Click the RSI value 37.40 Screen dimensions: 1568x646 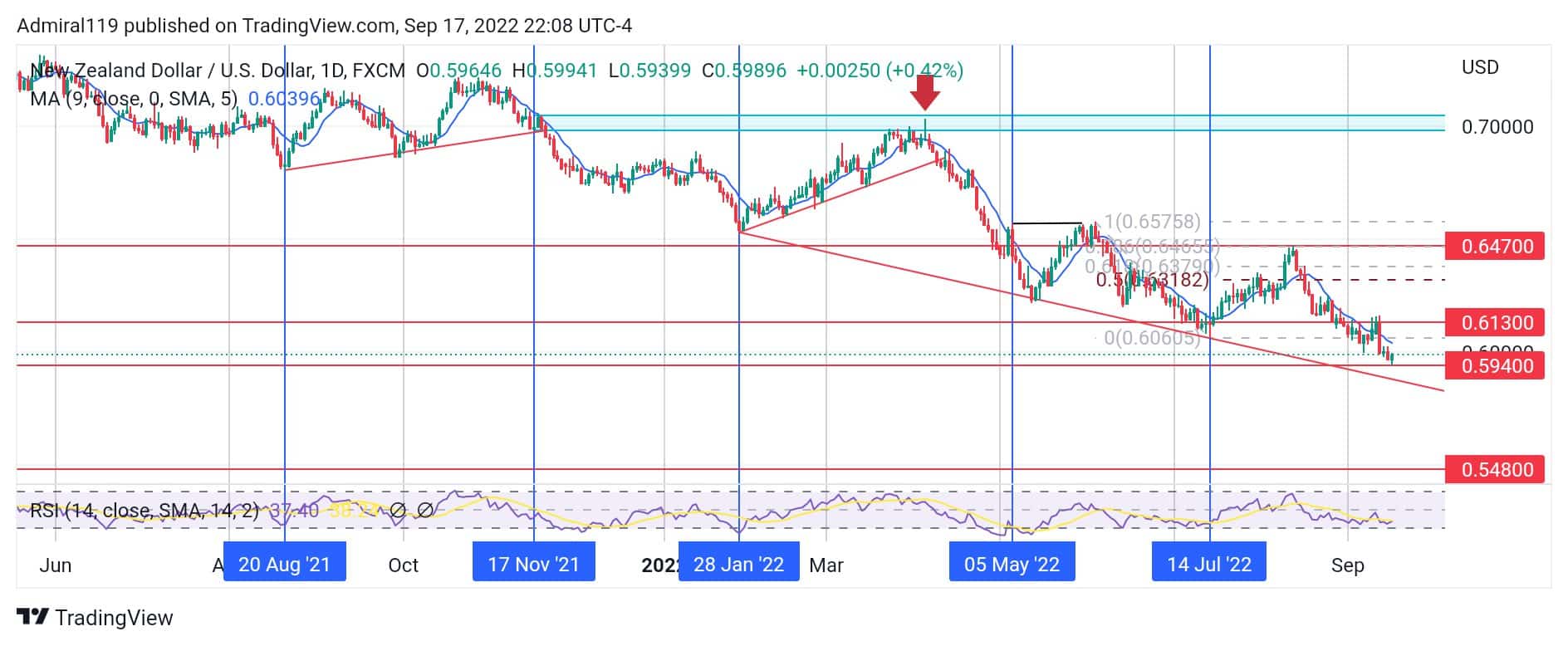tap(295, 511)
